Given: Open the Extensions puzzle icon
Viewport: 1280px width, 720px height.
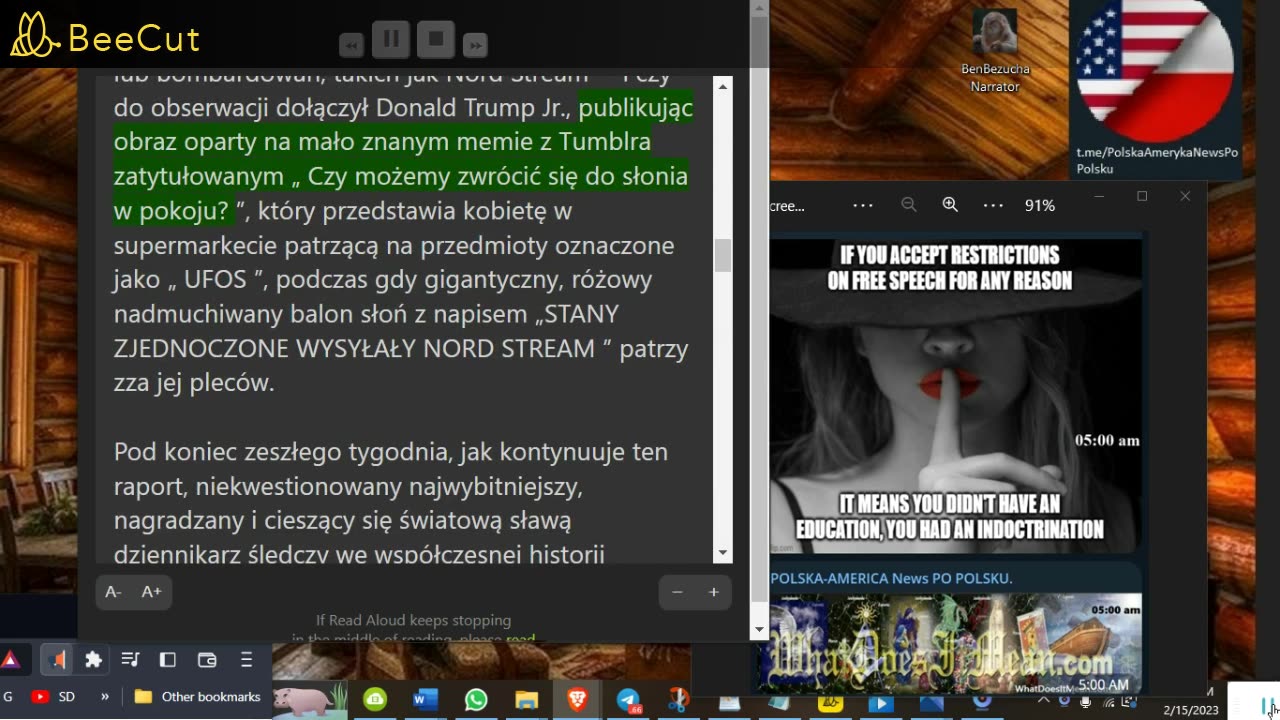Looking at the screenshot, I should click(94, 660).
